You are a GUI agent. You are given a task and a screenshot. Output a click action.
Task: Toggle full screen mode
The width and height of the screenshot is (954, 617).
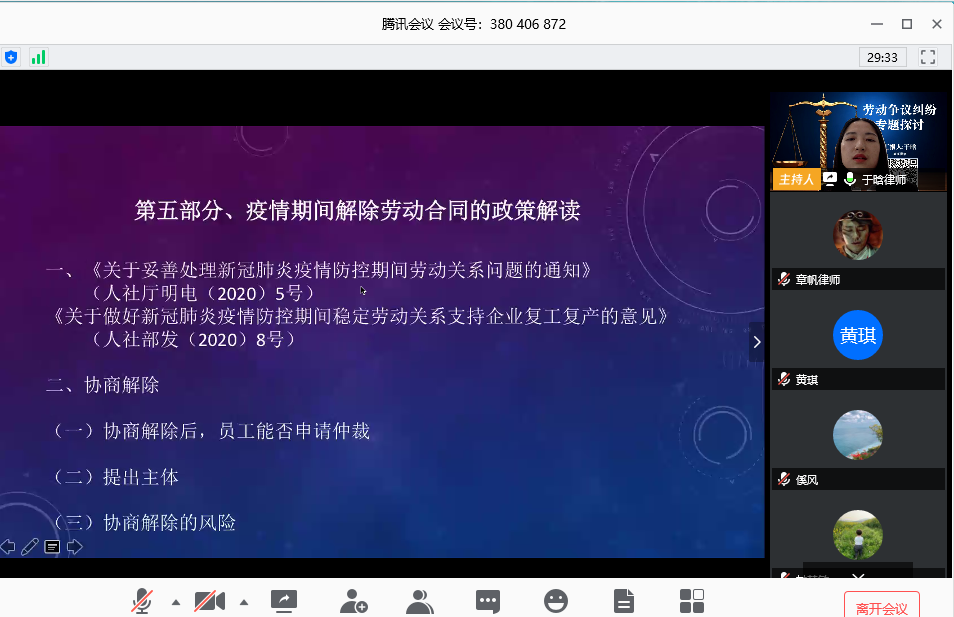928,57
